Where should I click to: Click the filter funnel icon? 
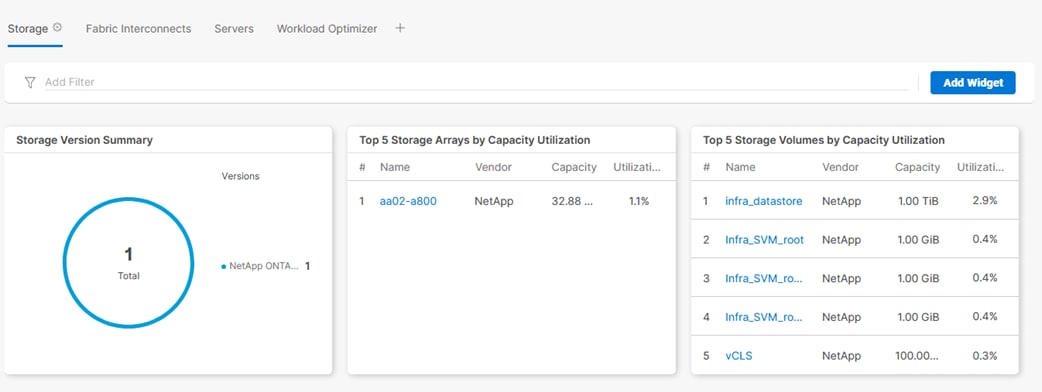(29, 82)
